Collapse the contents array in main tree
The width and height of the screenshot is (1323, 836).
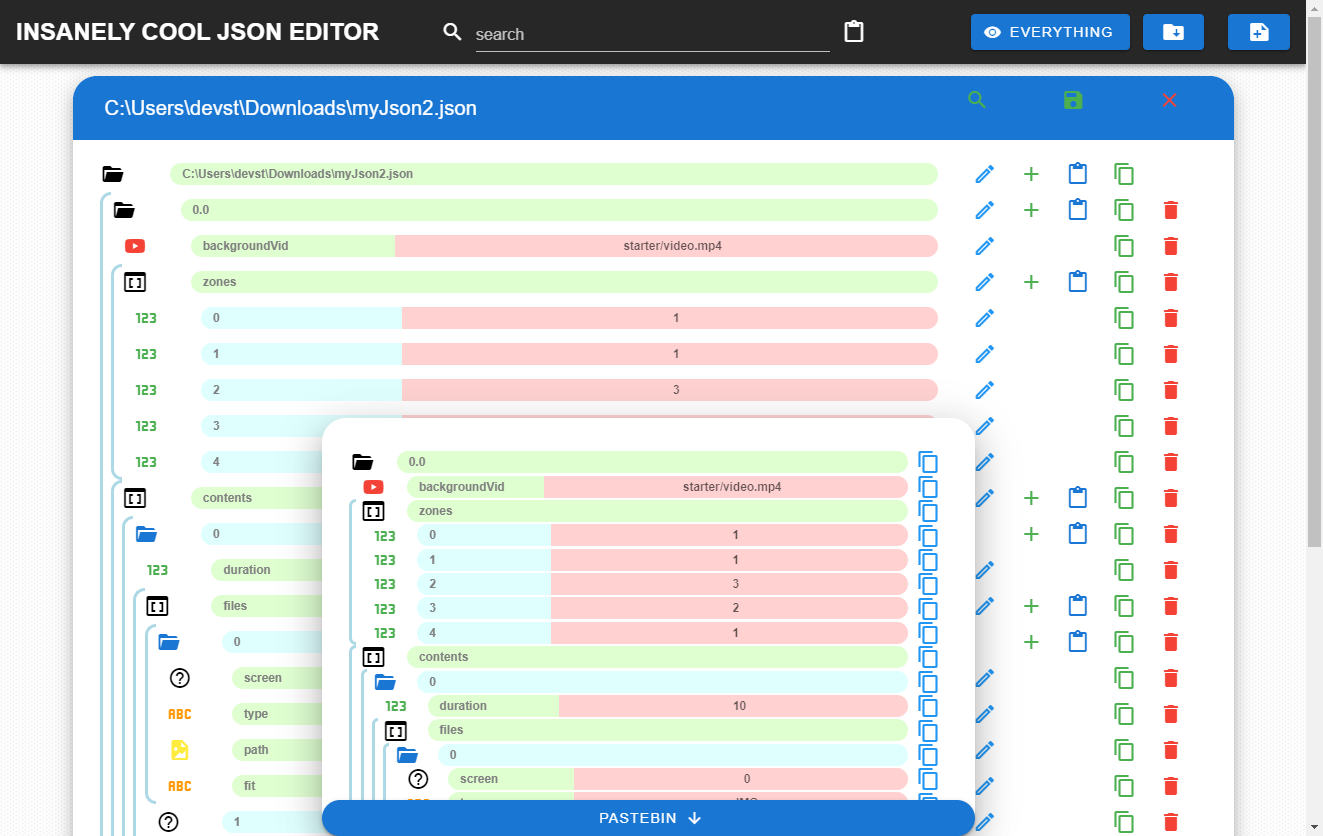[135, 498]
